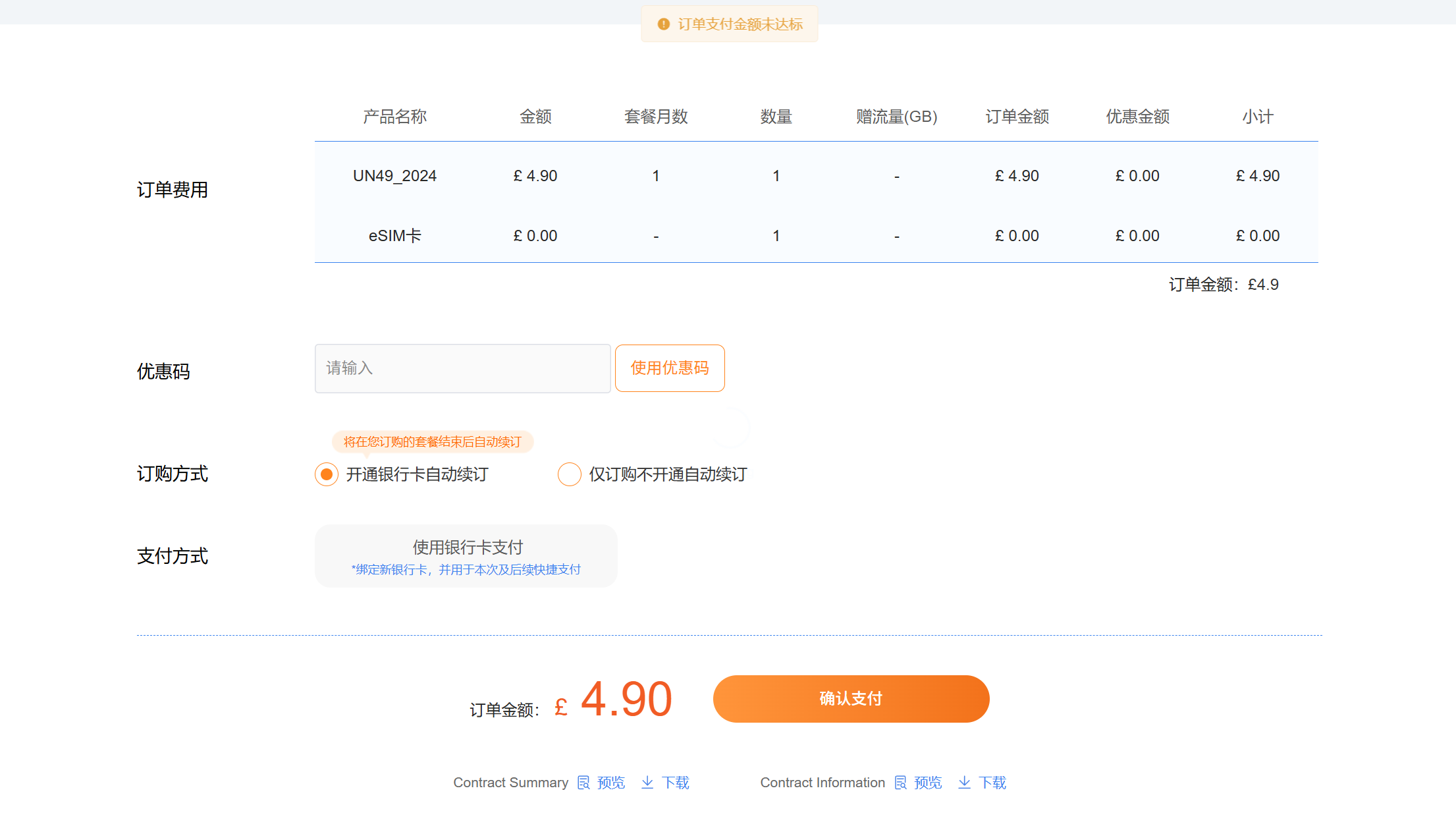Click the 使用优惠码 button
Image resolution: width=1456 pixels, height=834 pixels.
pyautogui.click(x=670, y=368)
